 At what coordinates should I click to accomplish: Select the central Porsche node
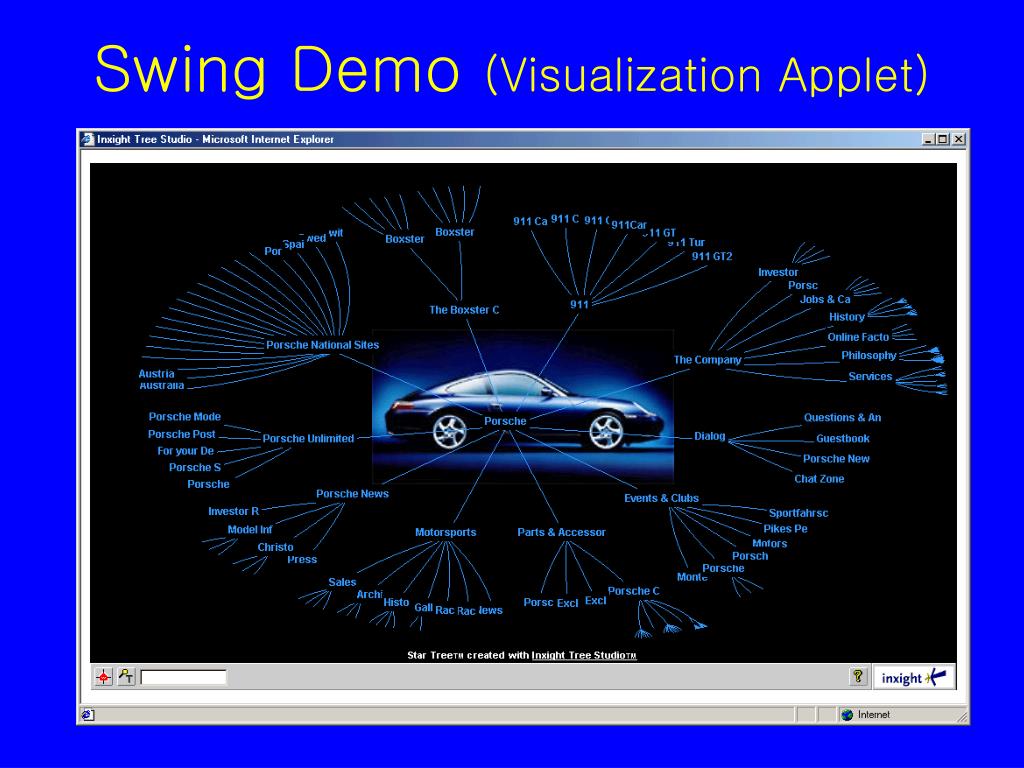click(505, 421)
